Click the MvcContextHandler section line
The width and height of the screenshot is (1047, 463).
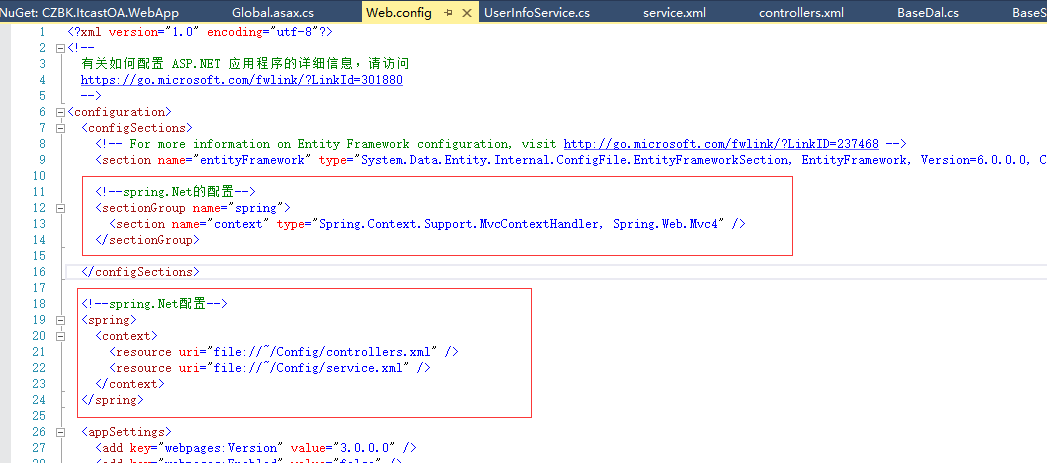click(427, 224)
